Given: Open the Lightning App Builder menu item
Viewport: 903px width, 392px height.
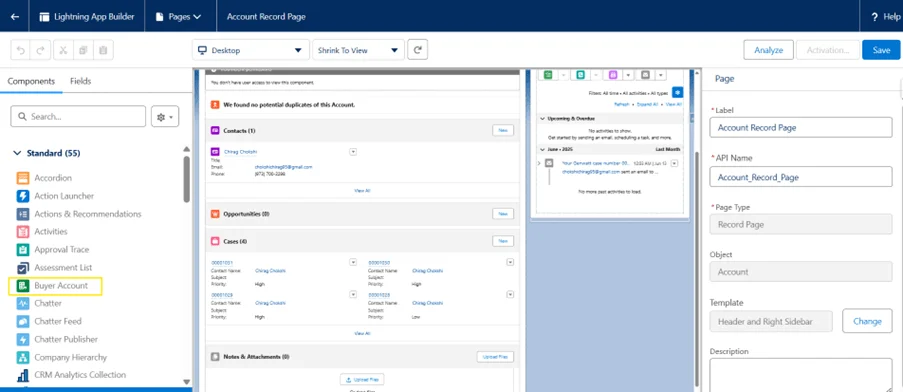Looking at the screenshot, I should point(87,17).
